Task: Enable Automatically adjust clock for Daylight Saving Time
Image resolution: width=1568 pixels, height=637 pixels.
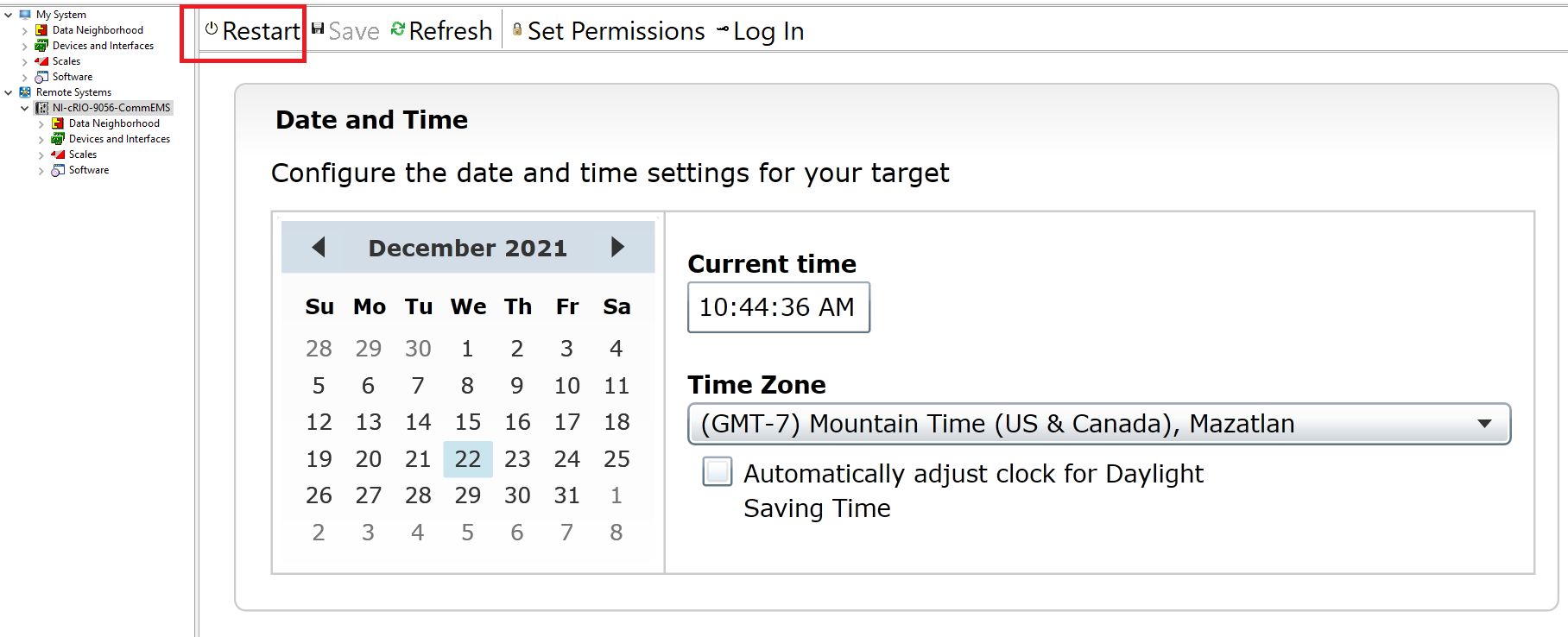Action: pos(717,472)
